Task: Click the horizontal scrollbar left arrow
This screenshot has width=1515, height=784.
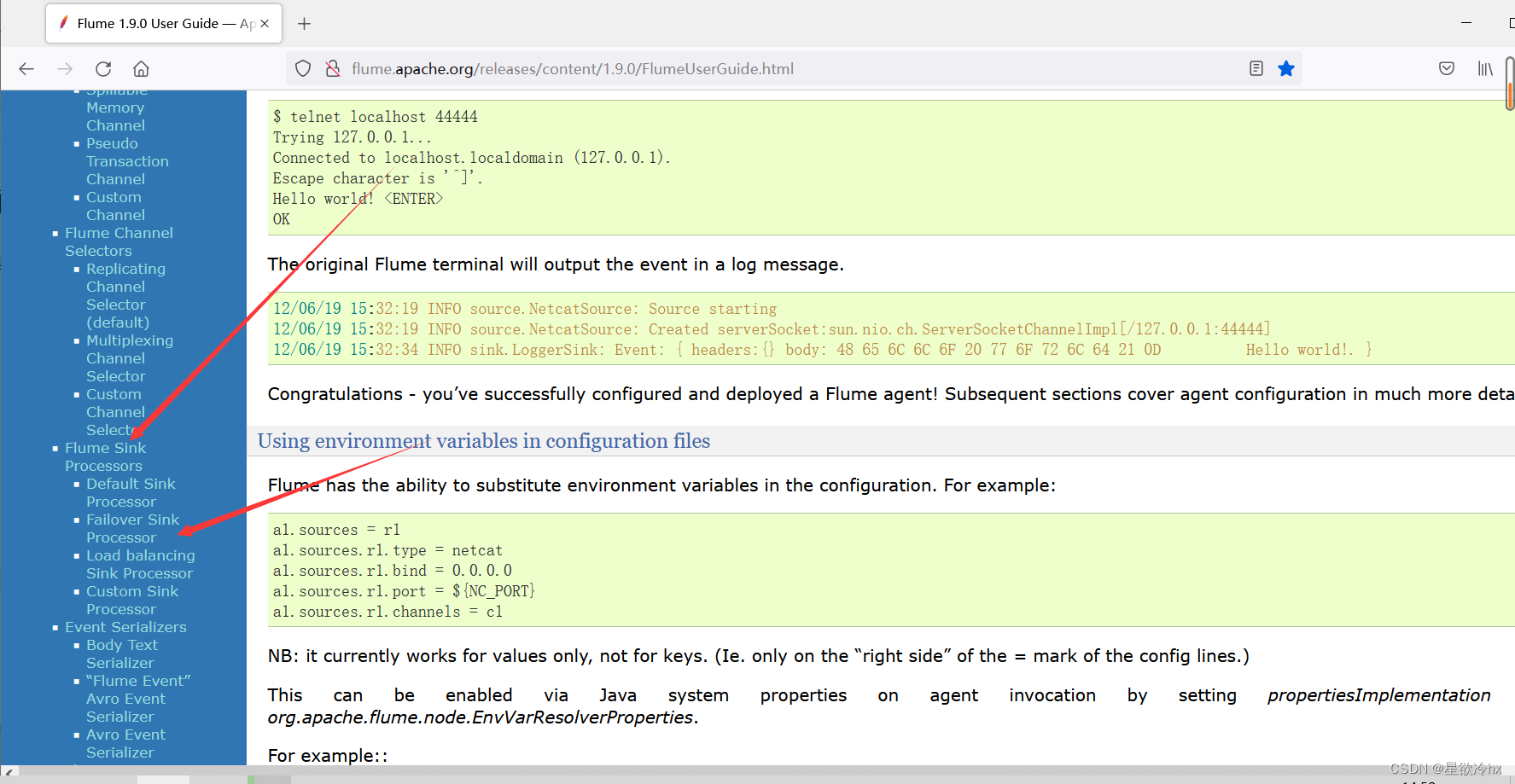Action: pyautogui.click(x=9, y=771)
